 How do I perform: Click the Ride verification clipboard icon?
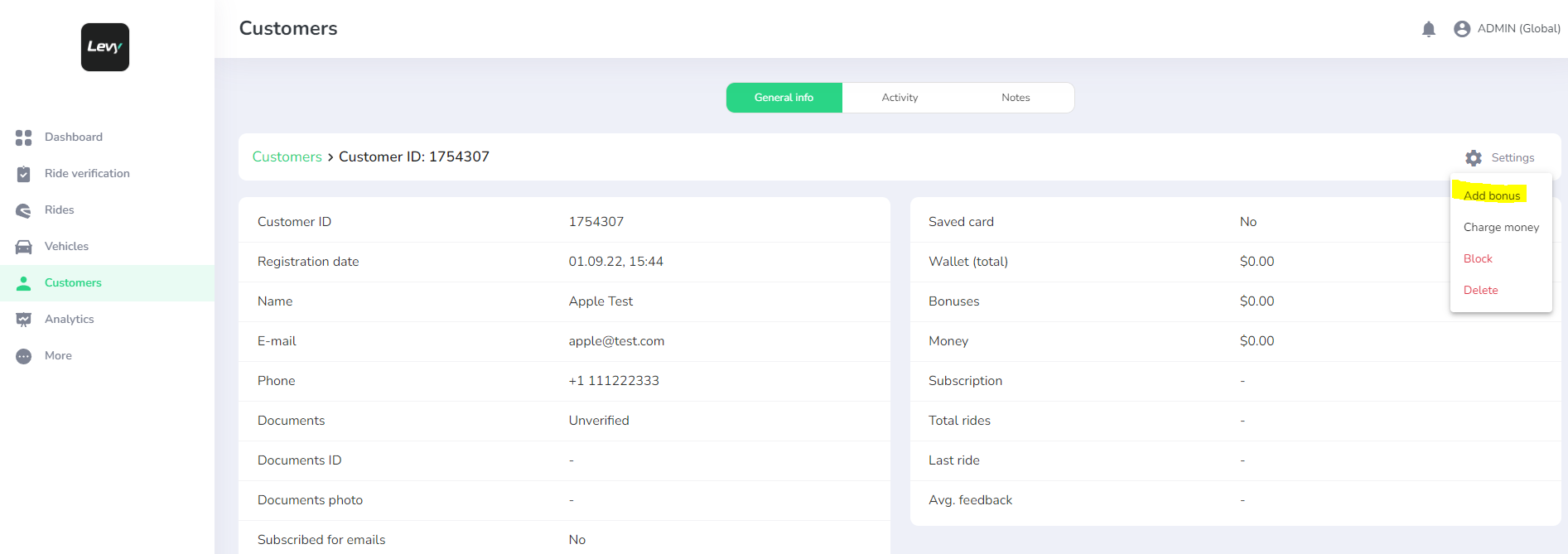pos(24,174)
